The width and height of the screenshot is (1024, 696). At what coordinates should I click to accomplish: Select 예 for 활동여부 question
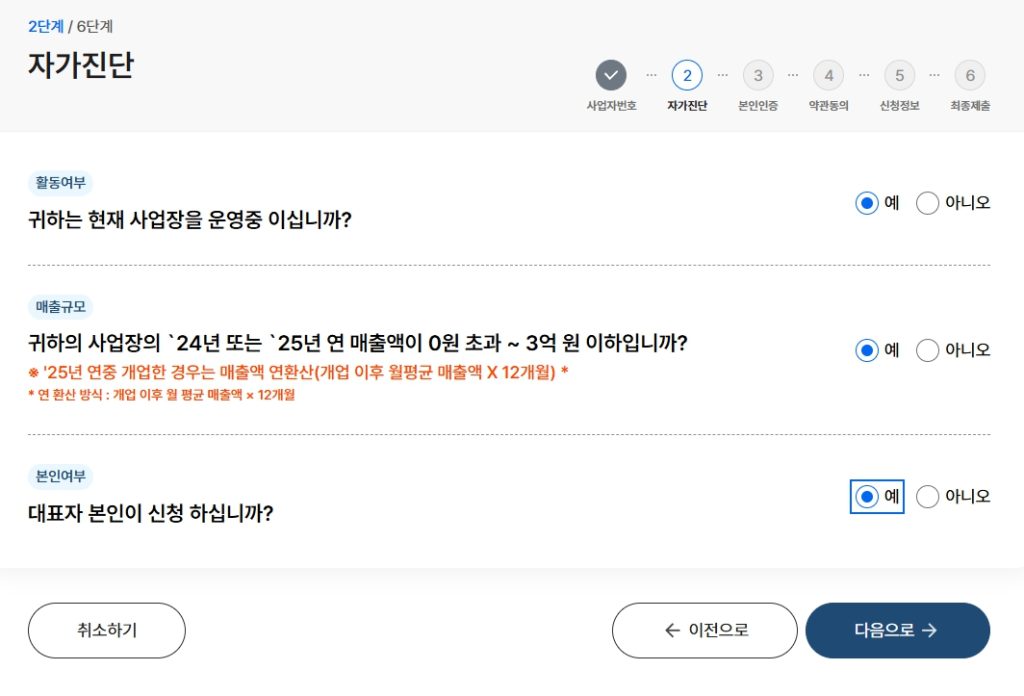click(x=867, y=203)
